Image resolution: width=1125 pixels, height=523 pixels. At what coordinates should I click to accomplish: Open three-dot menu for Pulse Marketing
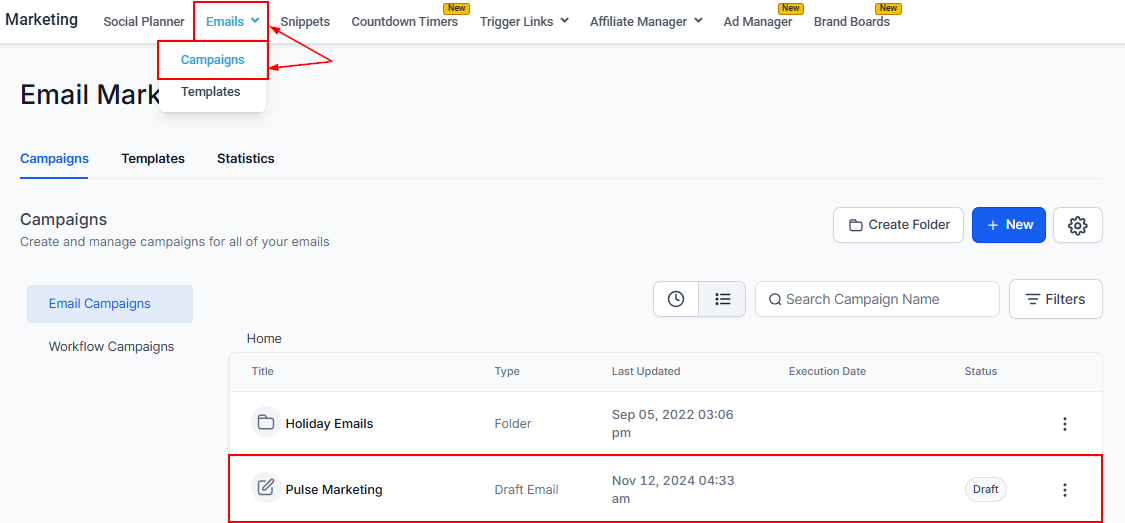(1064, 490)
